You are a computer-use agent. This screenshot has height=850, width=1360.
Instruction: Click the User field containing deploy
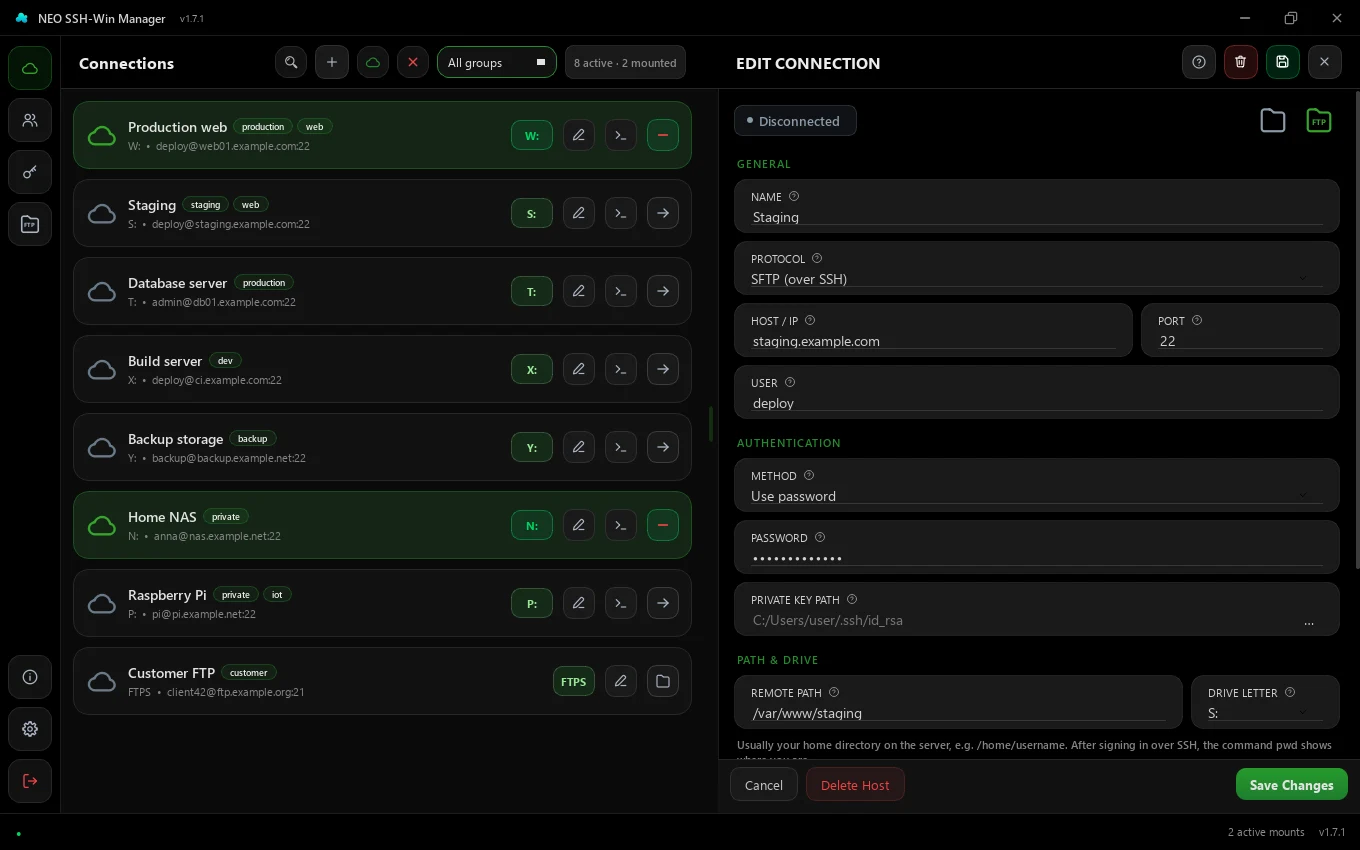click(x=1037, y=392)
